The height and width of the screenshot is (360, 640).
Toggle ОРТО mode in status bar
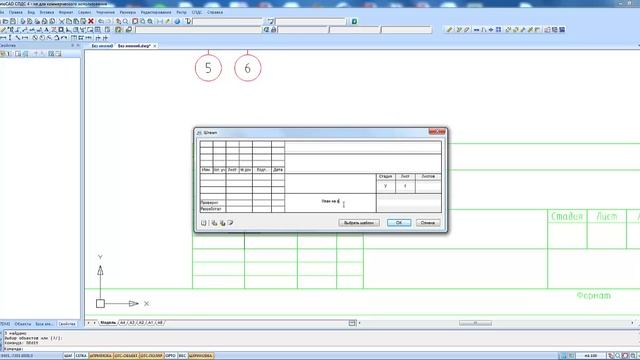(x=171, y=356)
